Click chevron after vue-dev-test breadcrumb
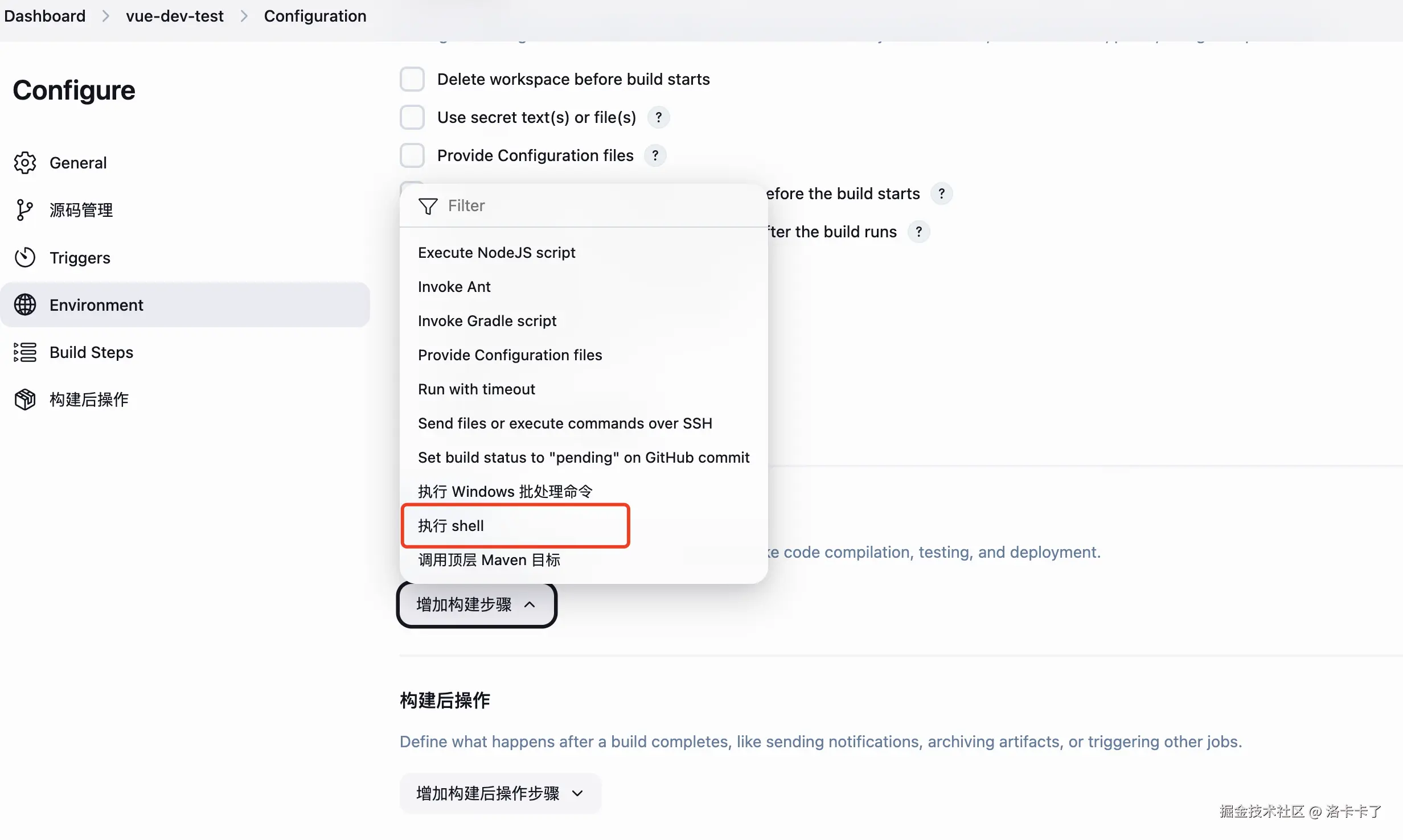 point(244,16)
